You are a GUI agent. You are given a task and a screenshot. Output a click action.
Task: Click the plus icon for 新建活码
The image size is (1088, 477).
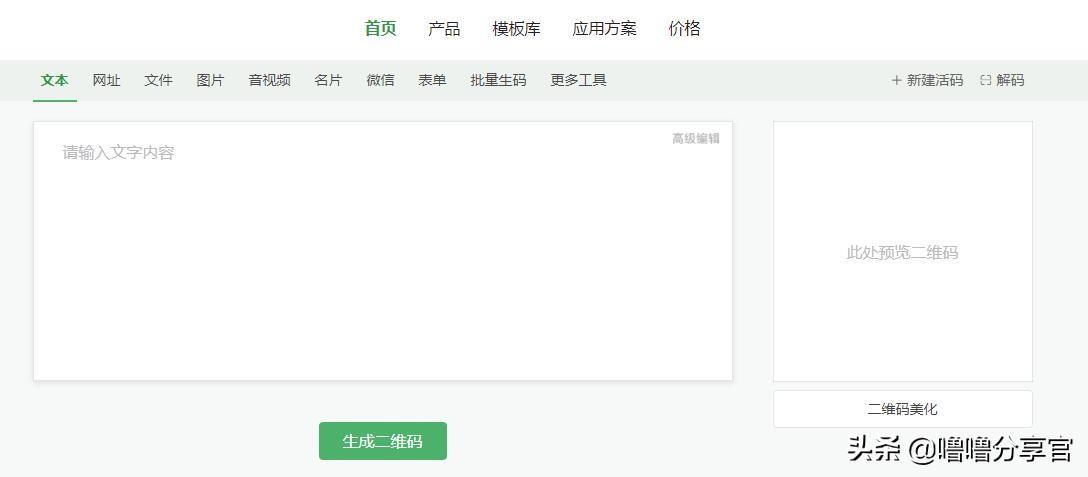tap(896, 80)
